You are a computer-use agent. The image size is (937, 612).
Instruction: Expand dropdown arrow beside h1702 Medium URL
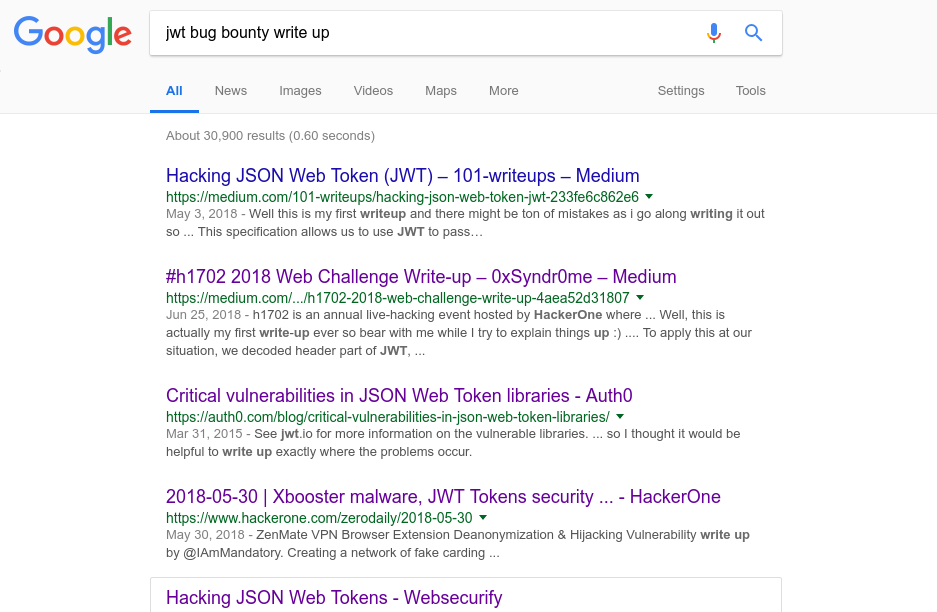coord(640,298)
